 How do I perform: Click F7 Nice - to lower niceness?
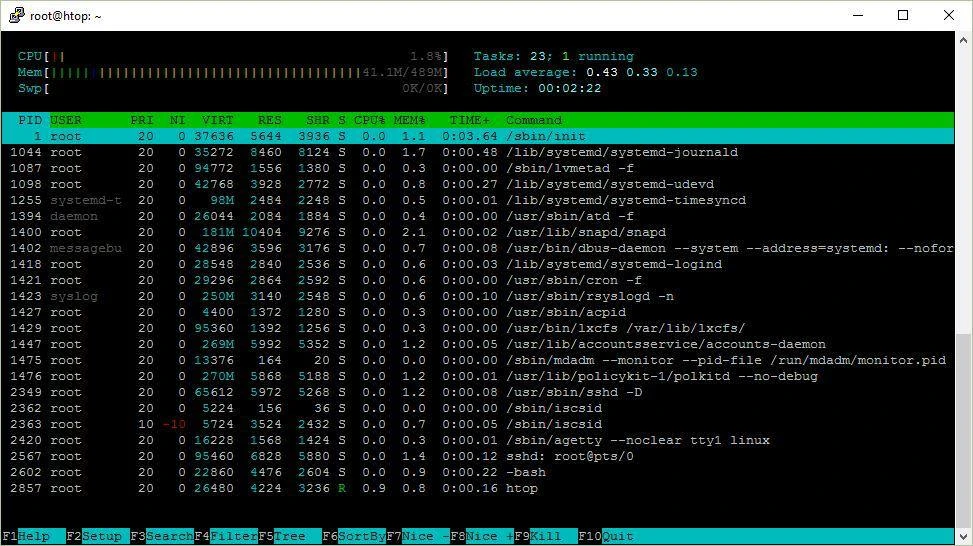418,536
